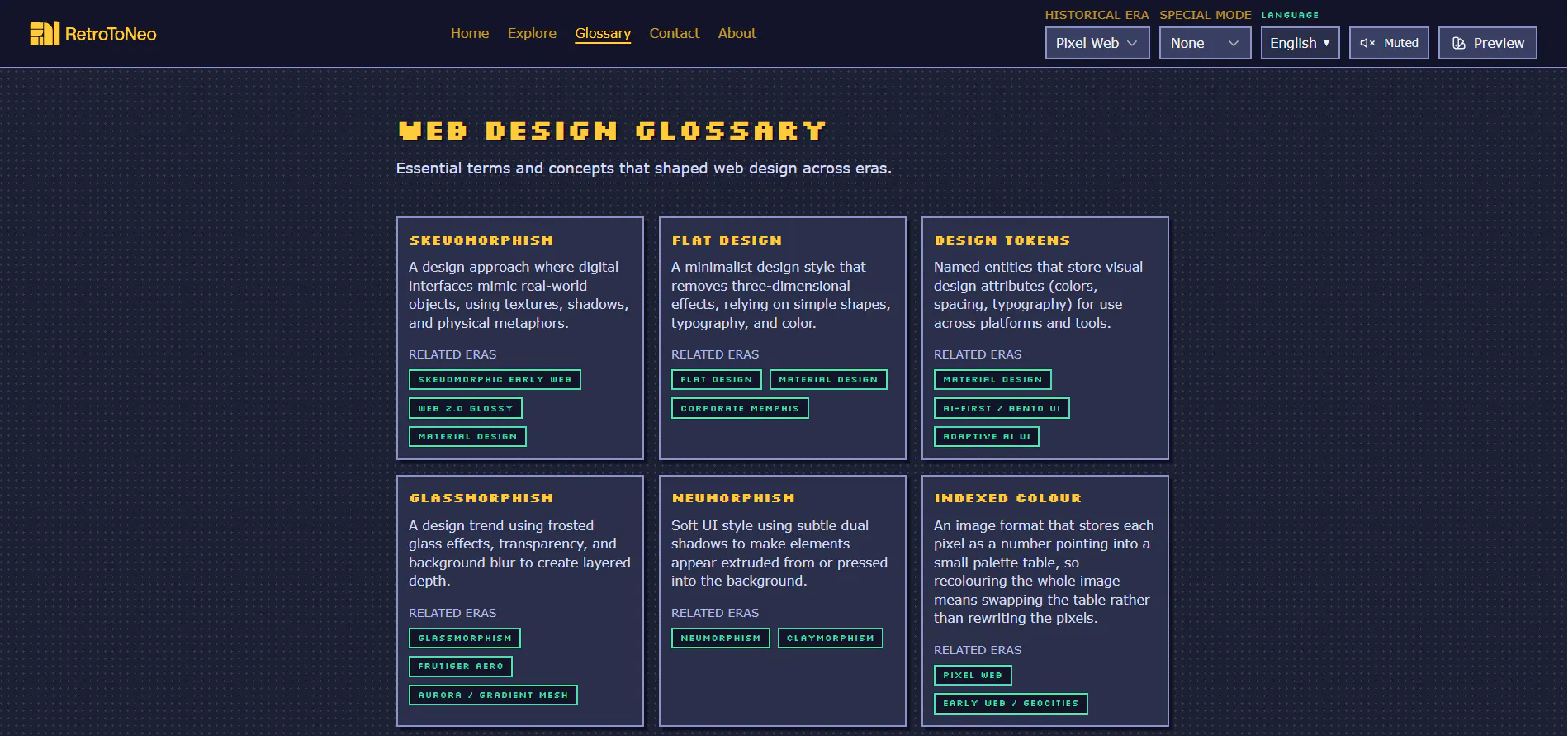This screenshot has width=1568, height=736.
Task: Click the RetroToNeo logo icon
Action: (45, 34)
